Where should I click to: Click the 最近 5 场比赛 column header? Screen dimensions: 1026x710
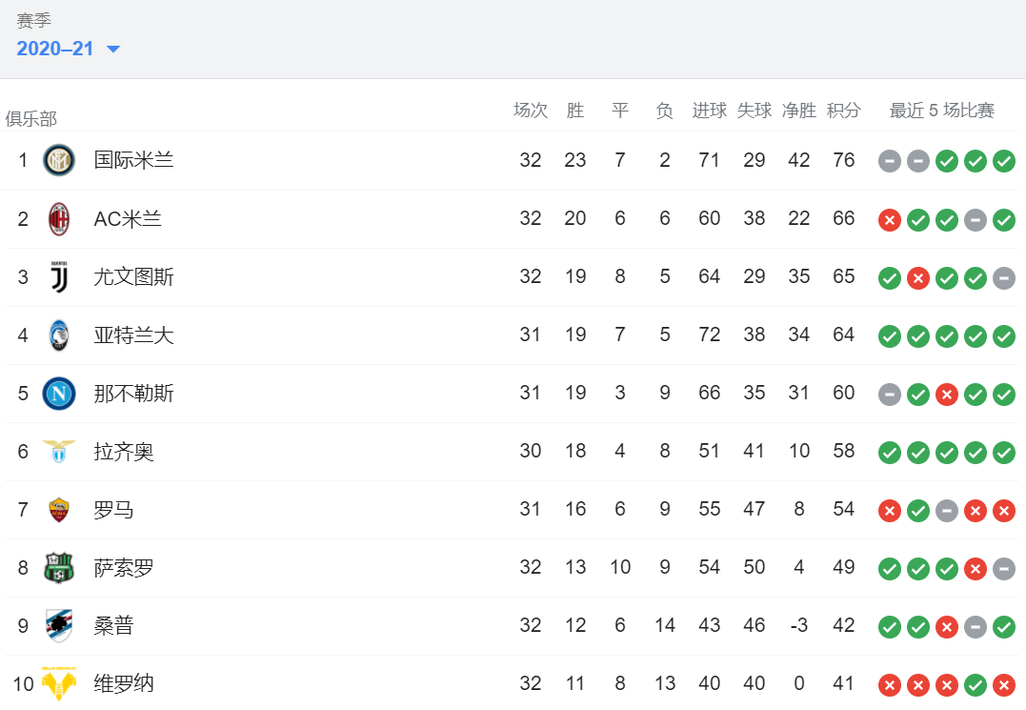click(942, 111)
